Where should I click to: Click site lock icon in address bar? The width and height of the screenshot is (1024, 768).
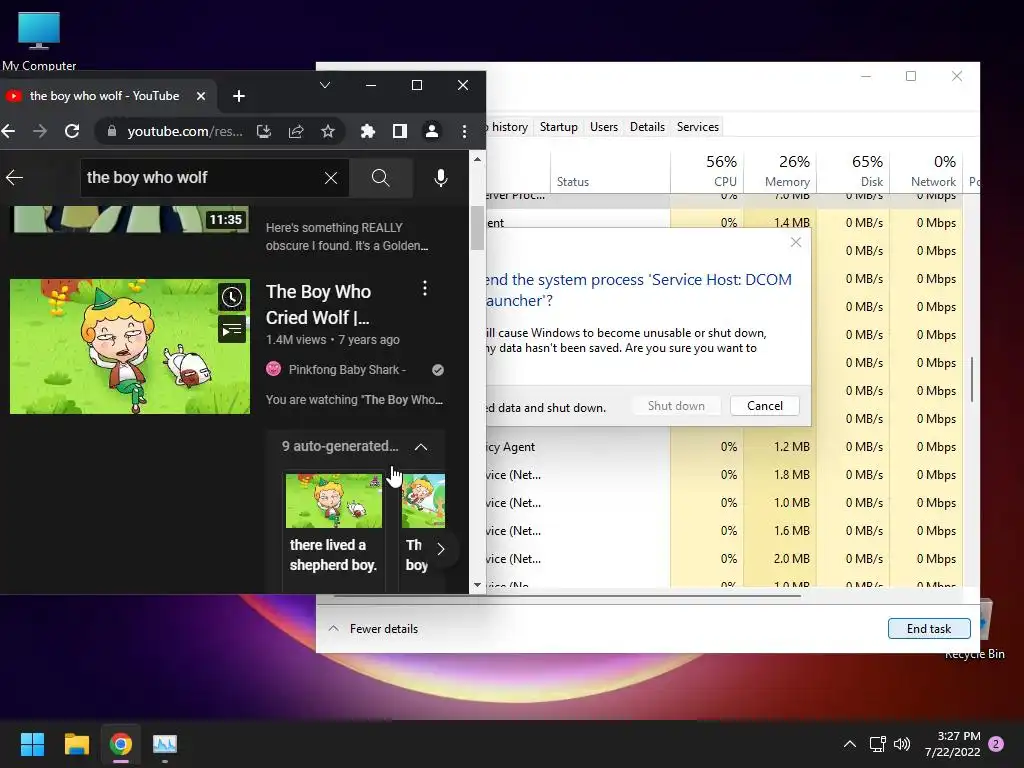[x=112, y=131]
